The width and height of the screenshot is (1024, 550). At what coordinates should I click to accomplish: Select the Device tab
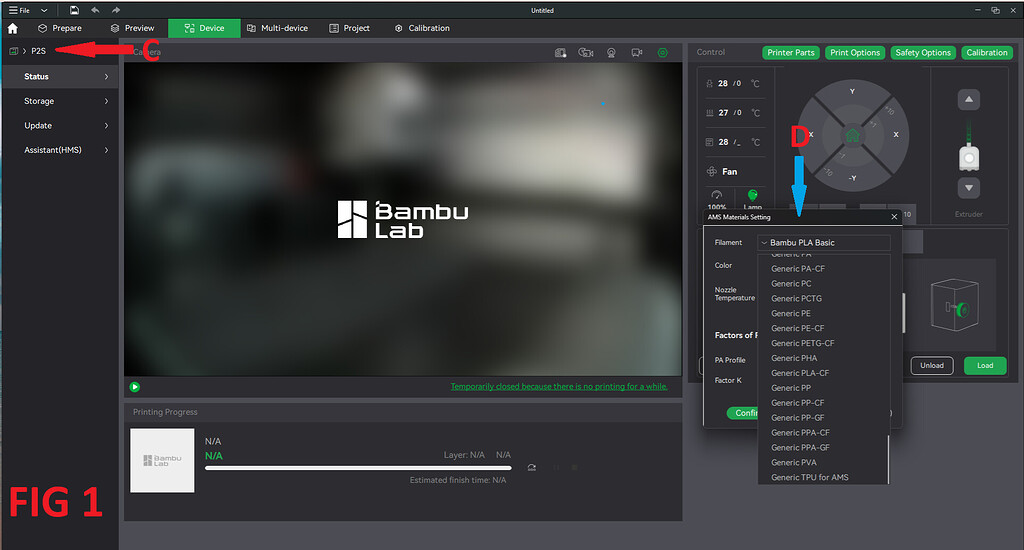(204, 28)
